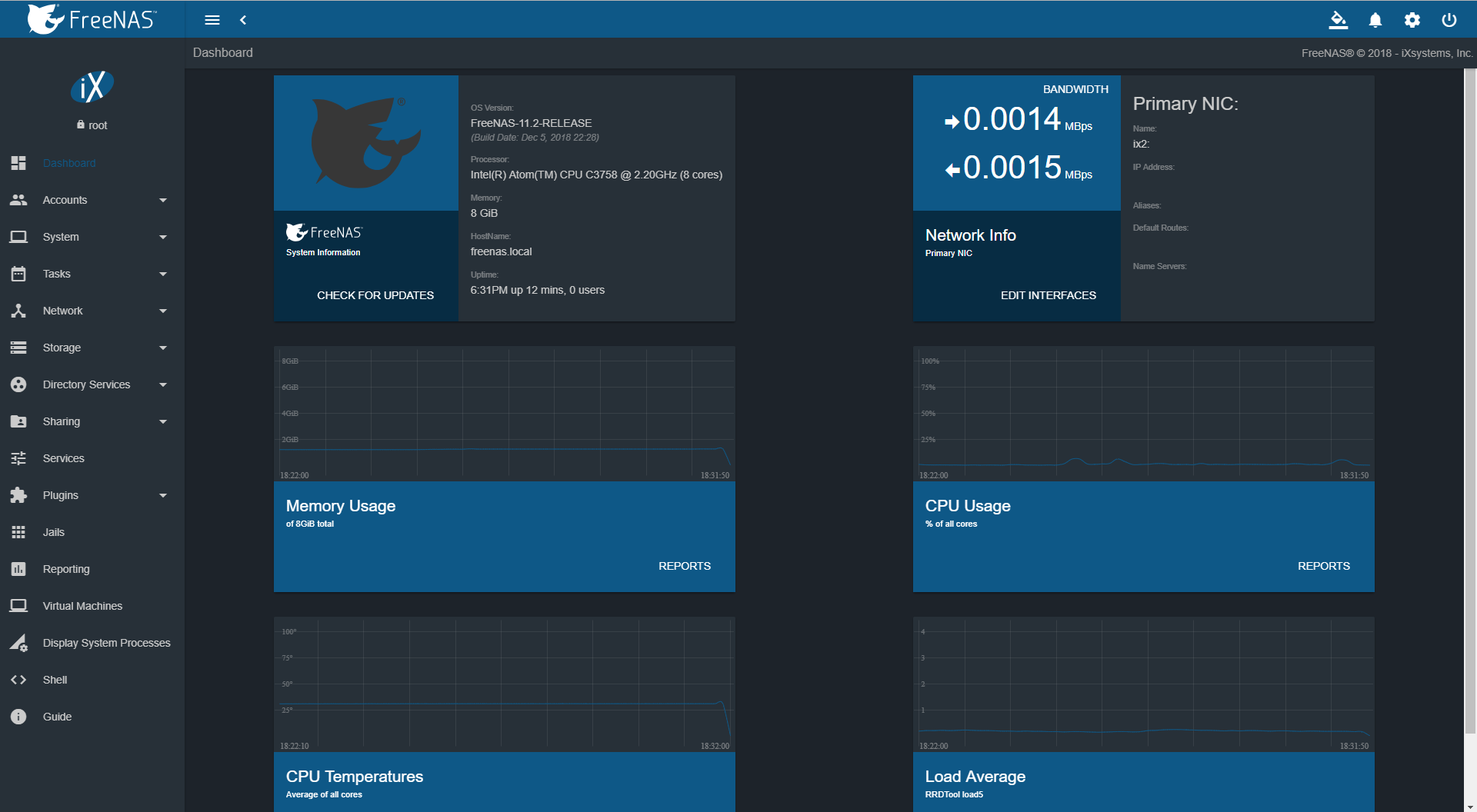Click the FreeNAS logo in the header
The width and height of the screenshot is (1477, 812).
[92, 19]
